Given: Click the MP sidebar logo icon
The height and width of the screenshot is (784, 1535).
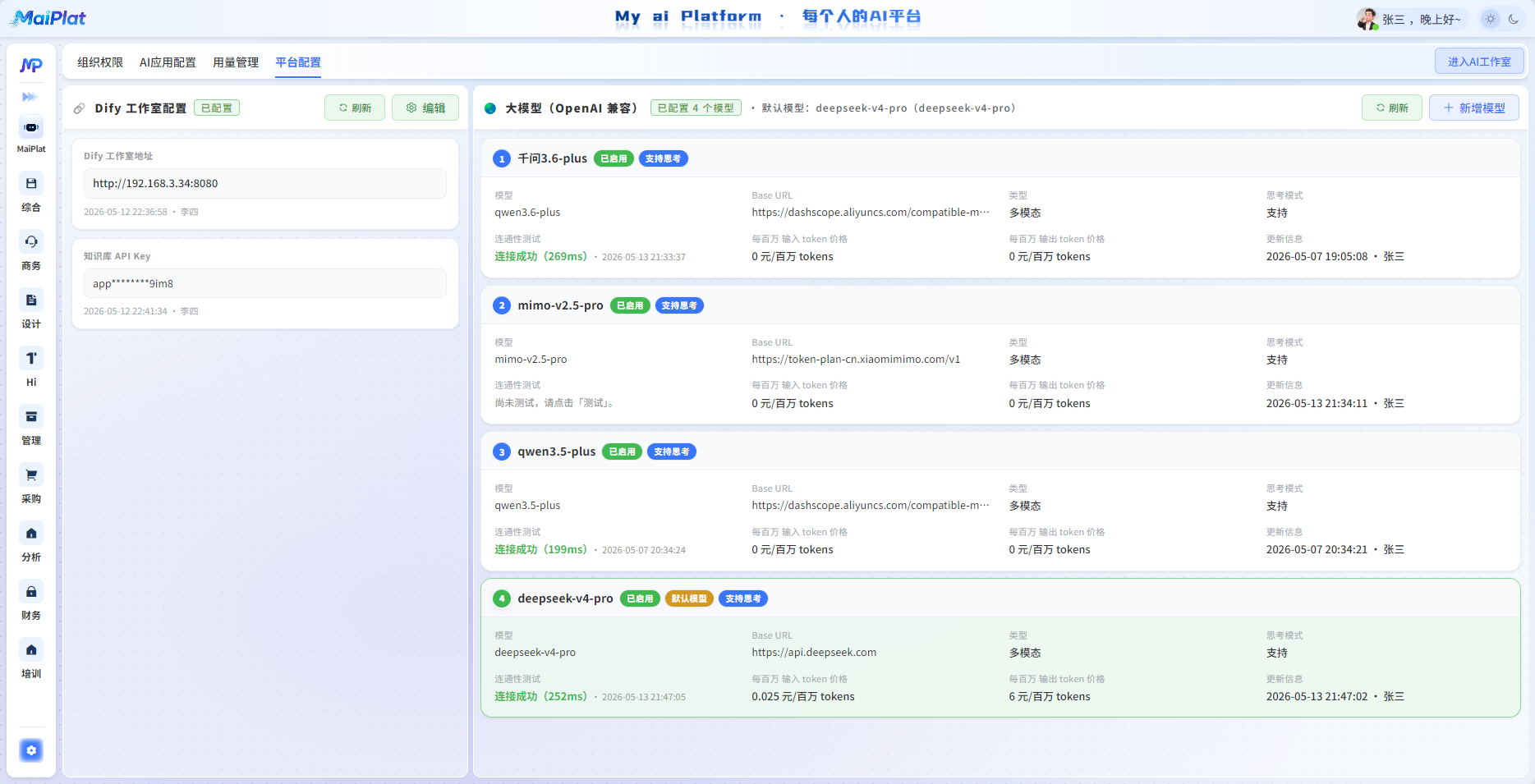Looking at the screenshot, I should 31,65.
